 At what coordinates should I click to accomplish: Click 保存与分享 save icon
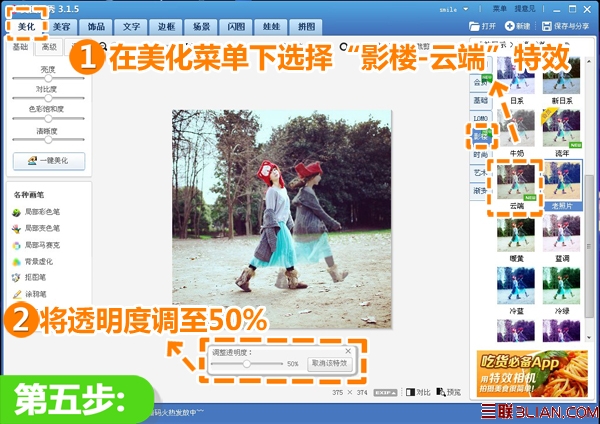tap(546, 26)
